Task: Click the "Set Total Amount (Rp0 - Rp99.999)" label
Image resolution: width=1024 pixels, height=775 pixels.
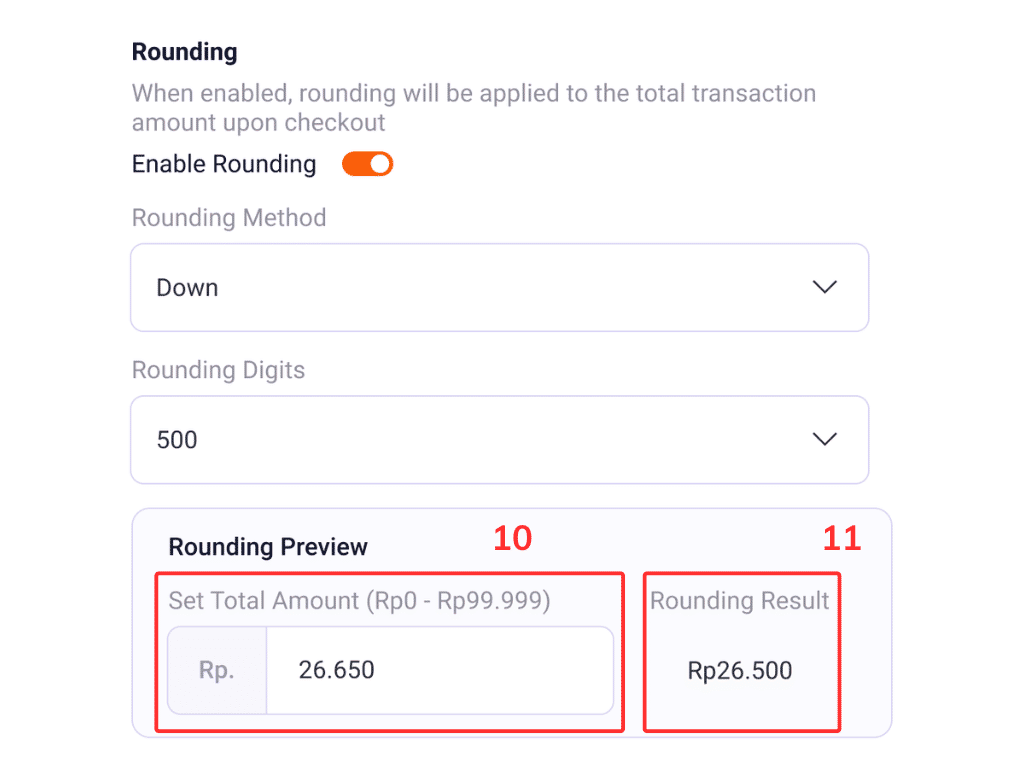Action: (x=359, y=601)
